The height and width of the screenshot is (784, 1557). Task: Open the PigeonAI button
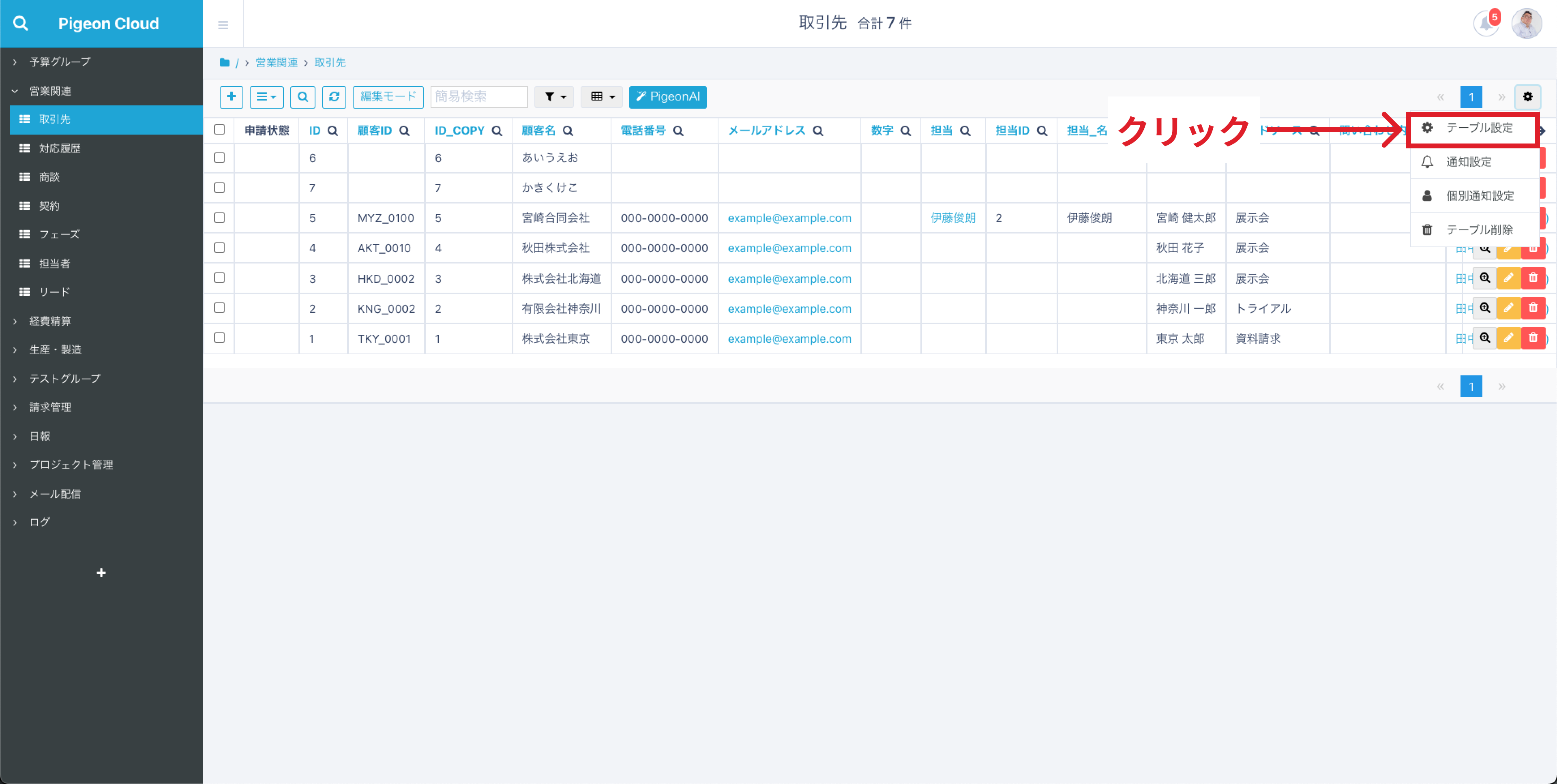668,97
